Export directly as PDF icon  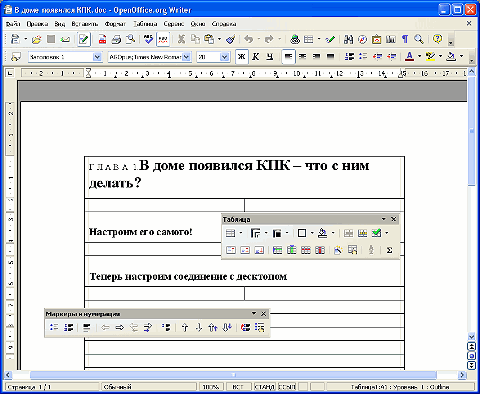[102, 39]
